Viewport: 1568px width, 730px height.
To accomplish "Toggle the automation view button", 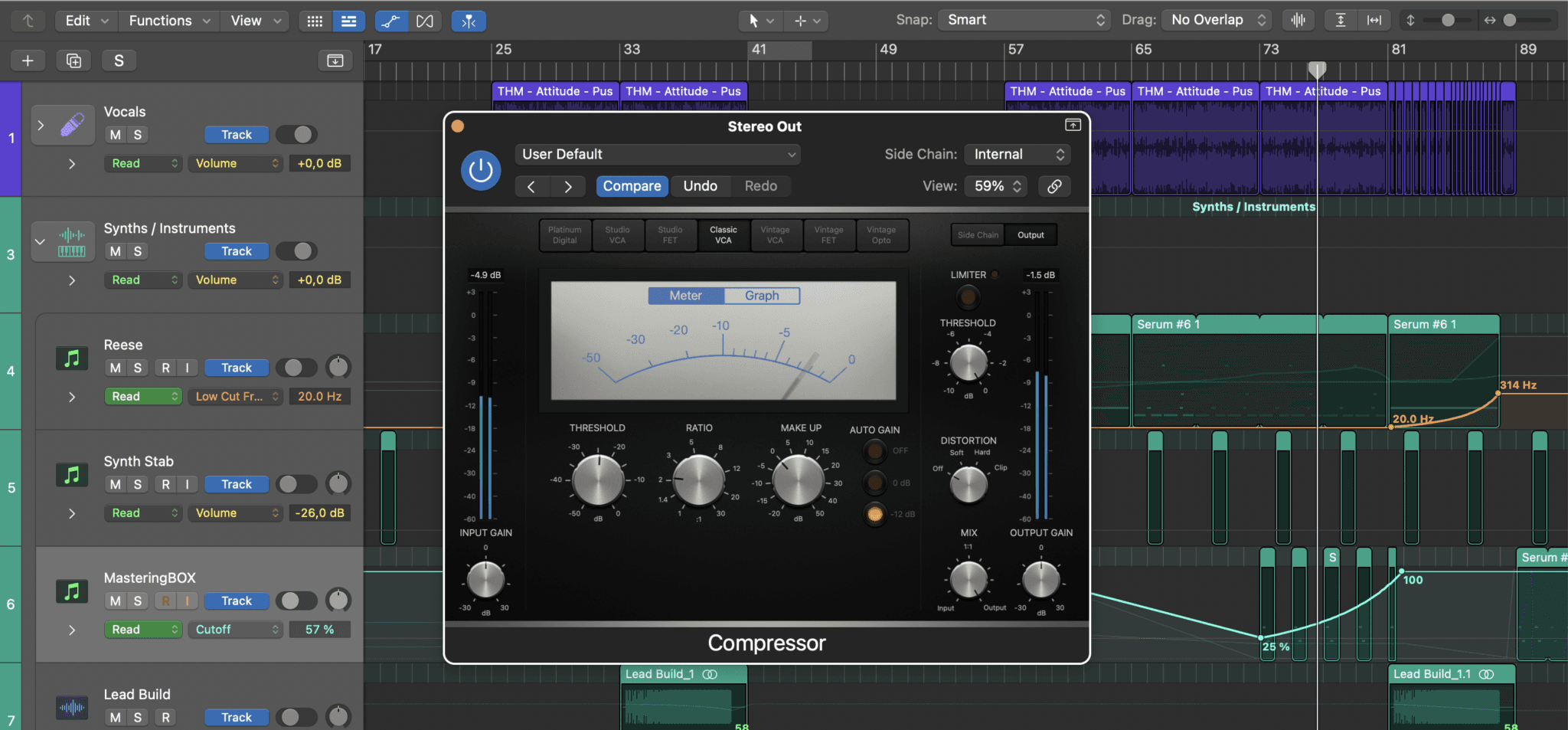I will tap(390, 21).
